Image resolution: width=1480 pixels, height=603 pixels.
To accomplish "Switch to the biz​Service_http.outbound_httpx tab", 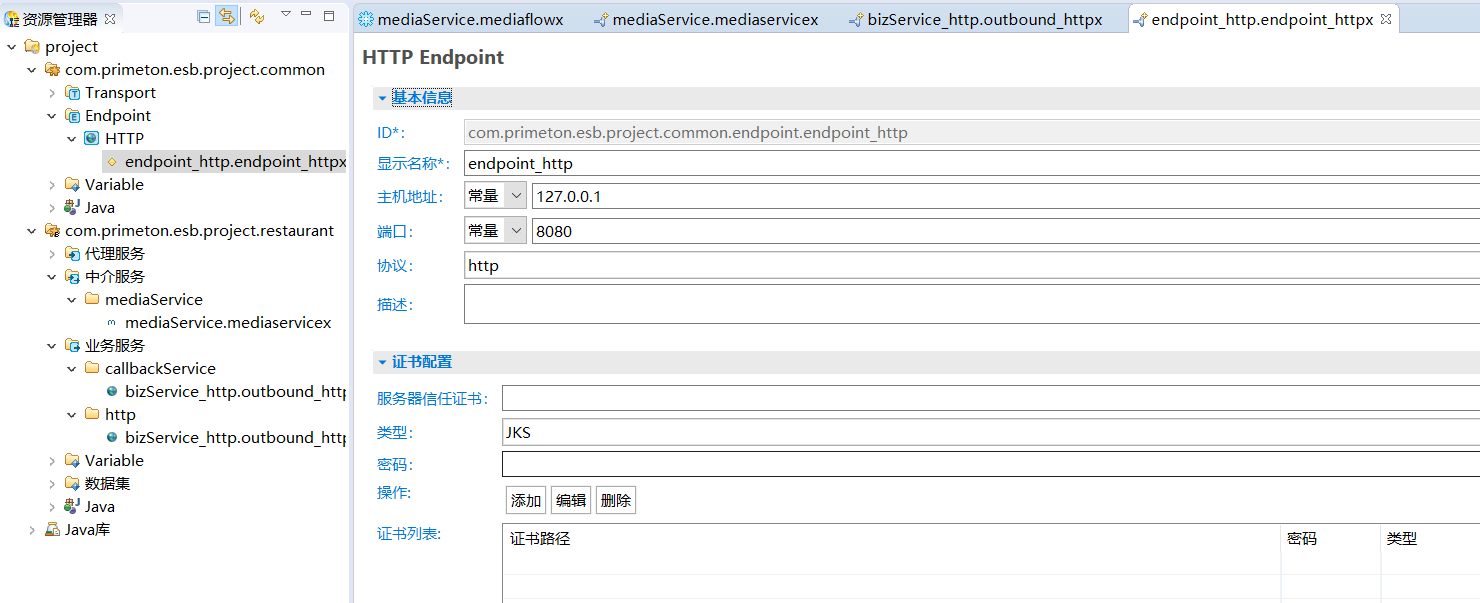I will pos(975,19).
